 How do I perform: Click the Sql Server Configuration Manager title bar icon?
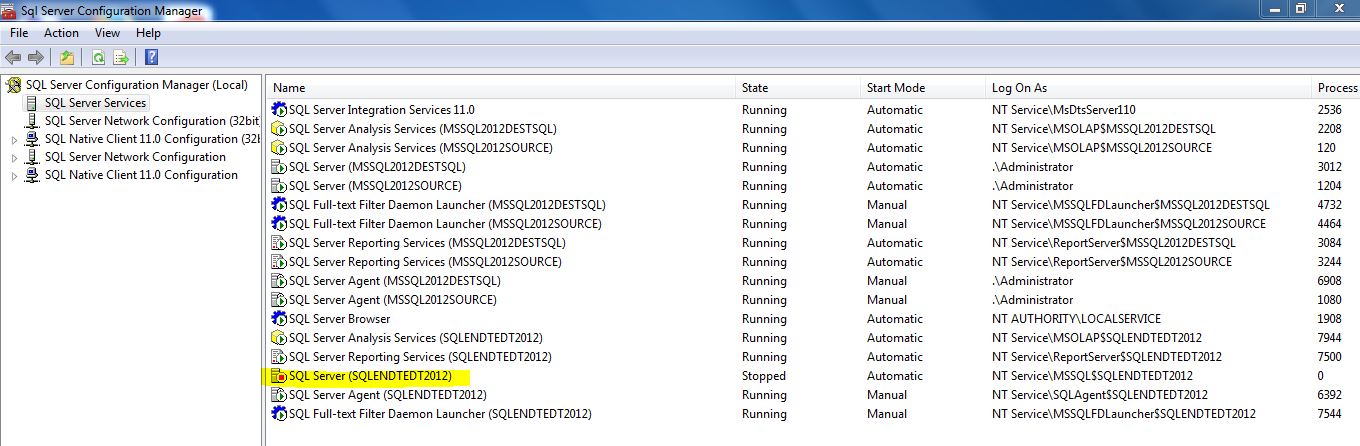[x=9, y=11]
